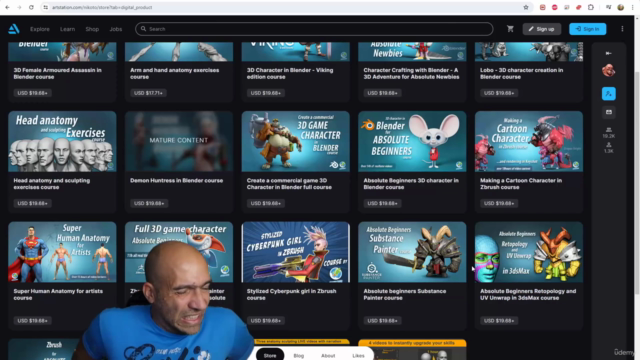Open the Learn menu

[x=67, y=29]
